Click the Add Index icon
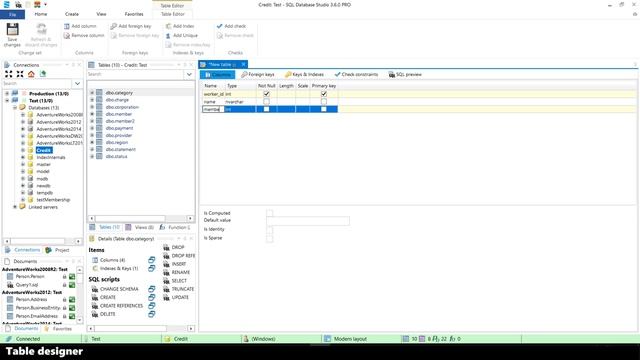Viewport: 640px width, 360px height. (168, 26)
